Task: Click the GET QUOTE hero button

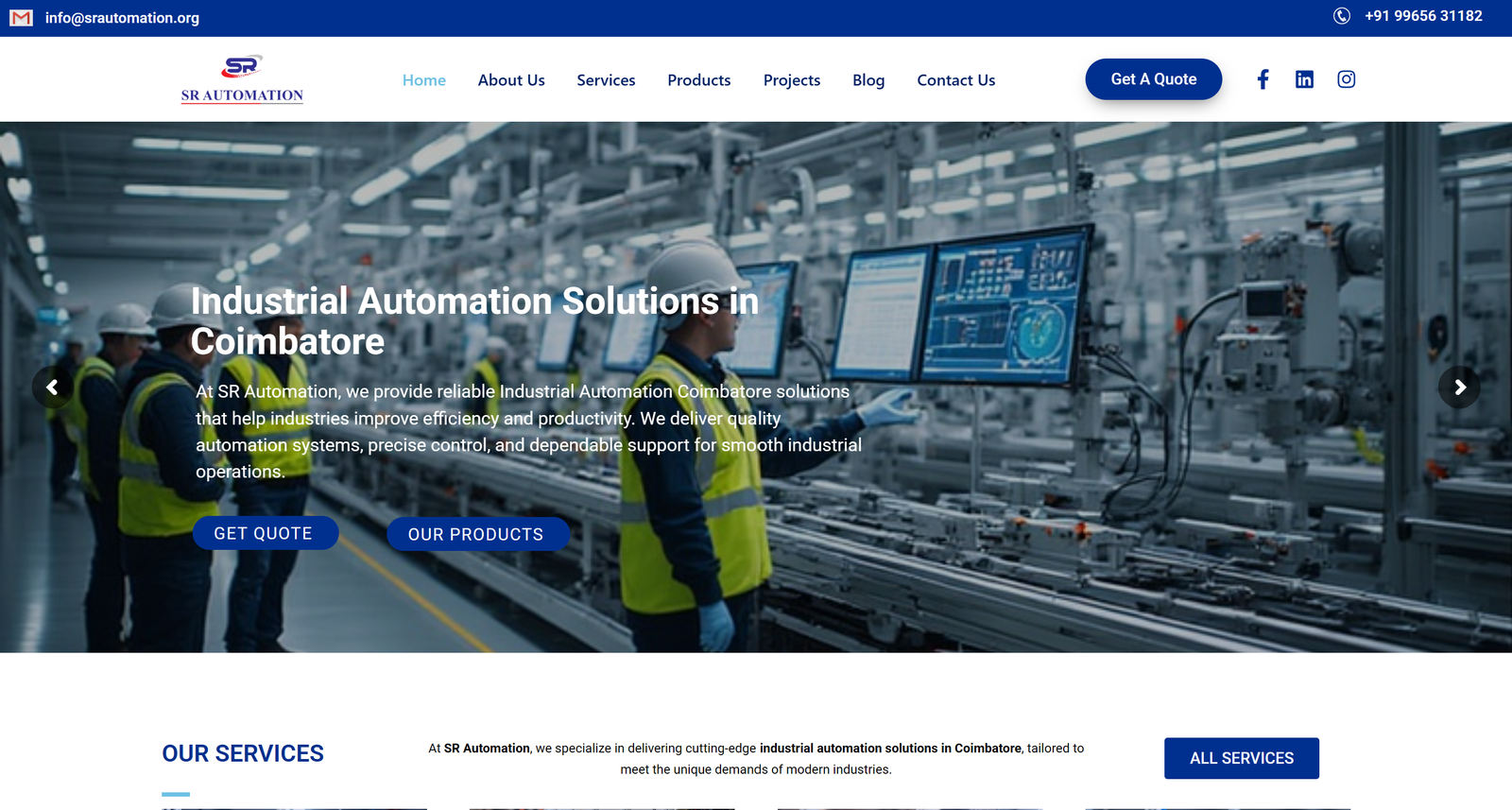Action: click(x=266, y=533)
